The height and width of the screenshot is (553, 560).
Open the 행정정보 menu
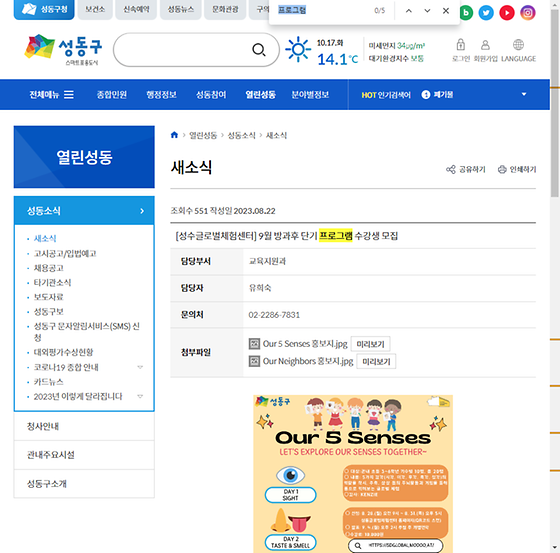(x=161, y=95)
